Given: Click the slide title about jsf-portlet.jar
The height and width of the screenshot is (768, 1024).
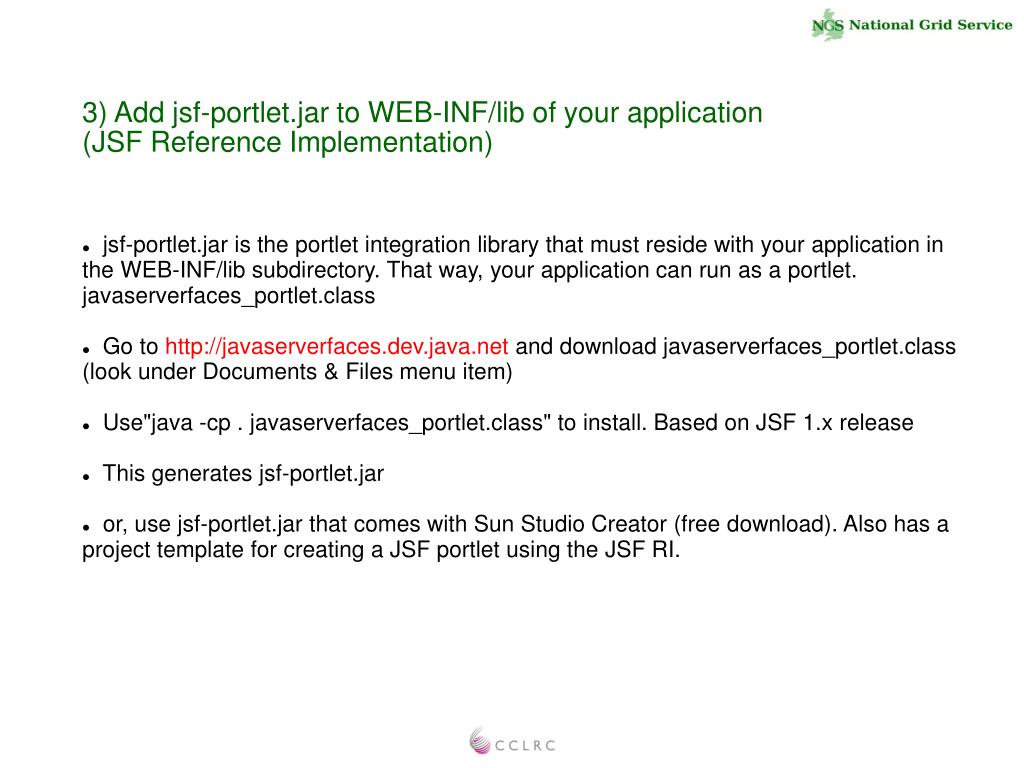Looking at the screenshot, I should (x=422, y=127).
